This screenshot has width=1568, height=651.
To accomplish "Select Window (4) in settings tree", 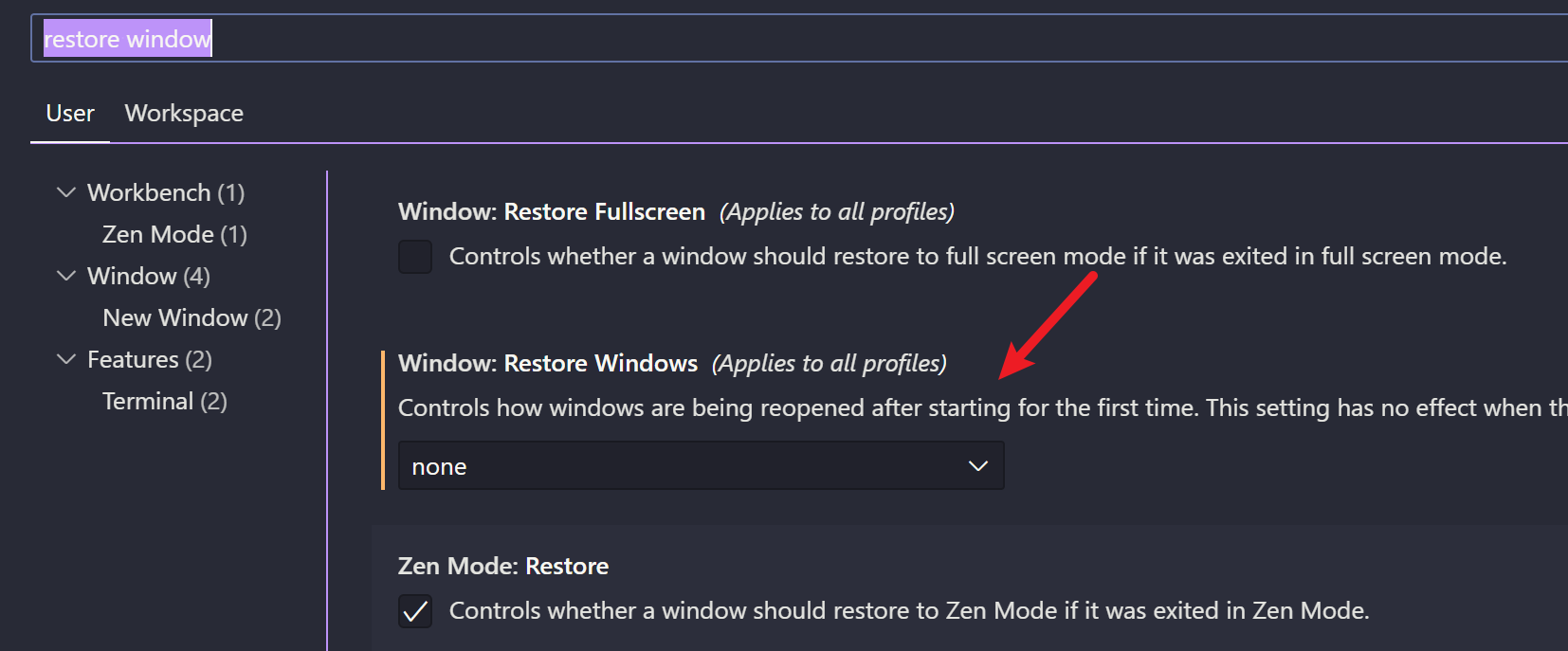I will pos(149,276).
